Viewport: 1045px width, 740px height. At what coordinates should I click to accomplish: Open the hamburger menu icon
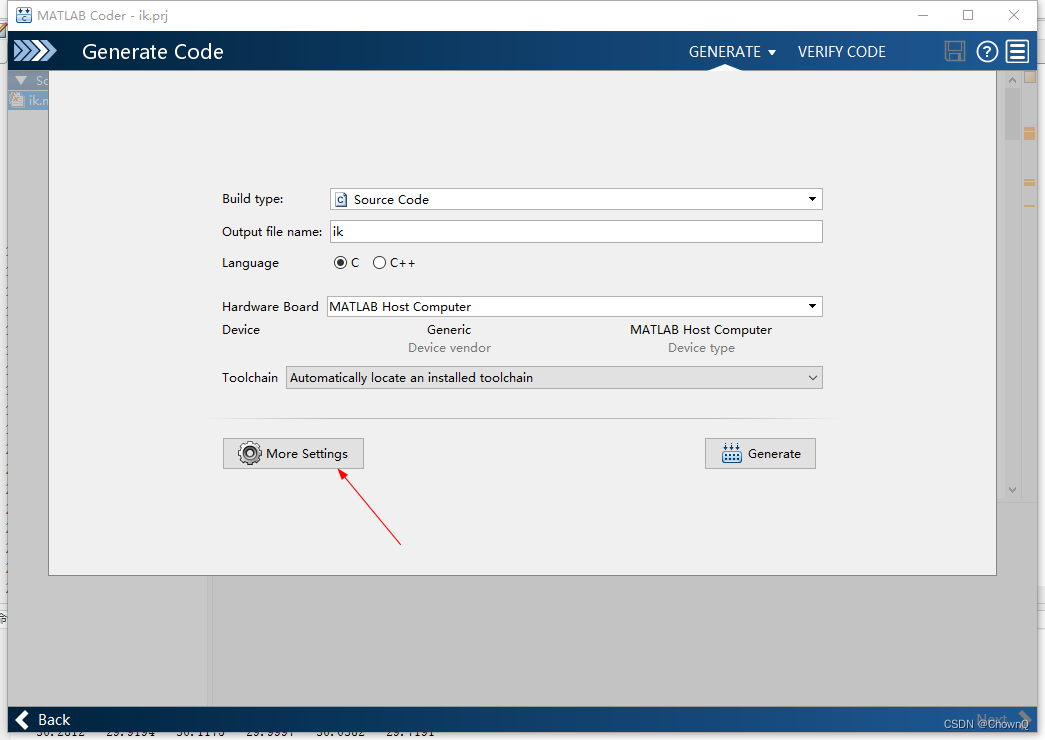(1018, 51)
